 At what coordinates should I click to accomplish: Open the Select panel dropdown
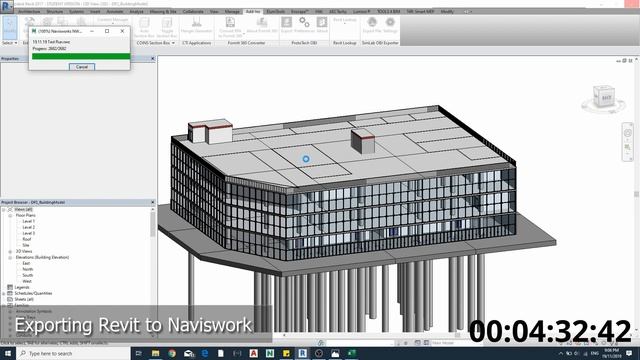[10, 43]
